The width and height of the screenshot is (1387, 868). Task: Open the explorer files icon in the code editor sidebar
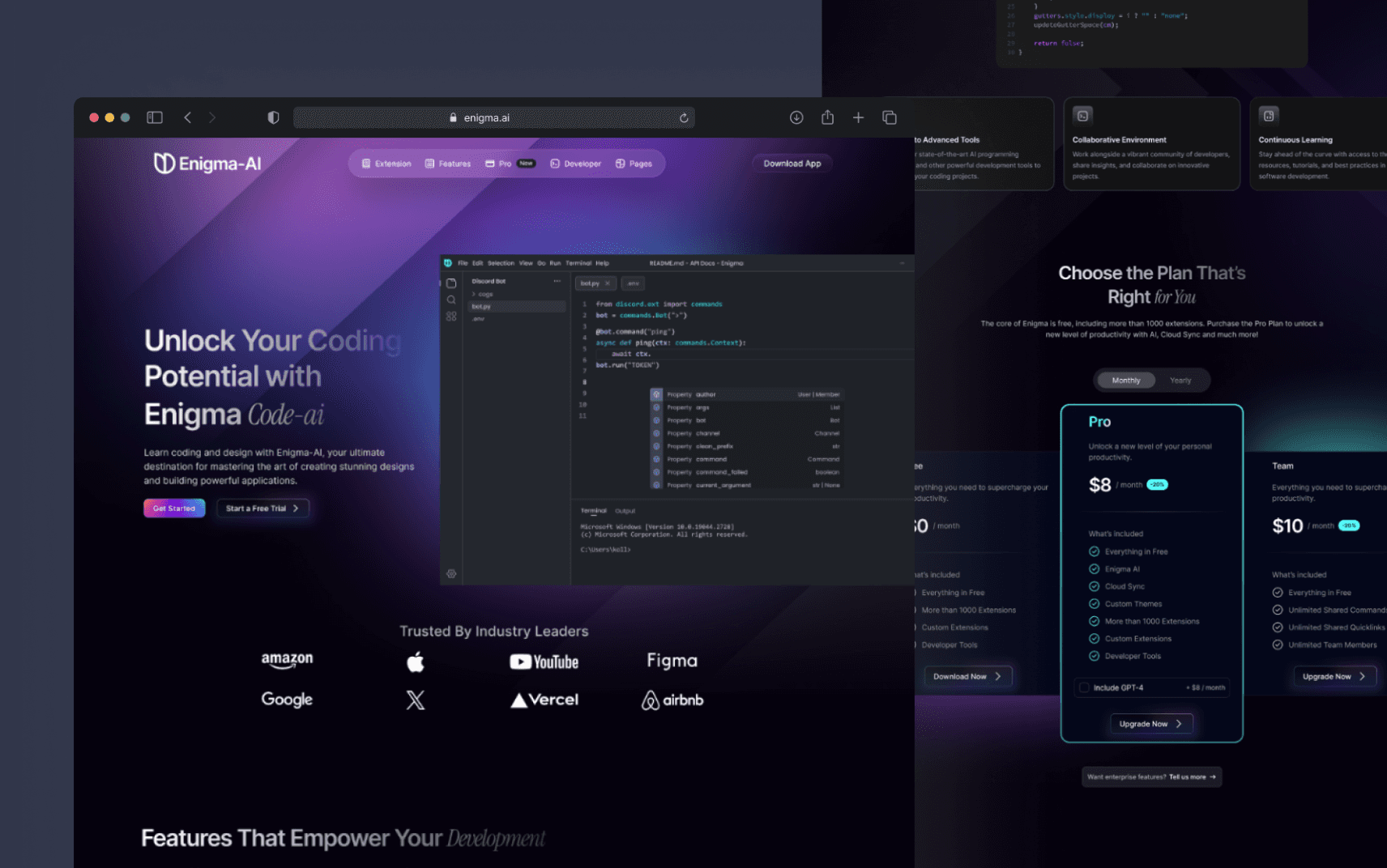(451, 283)
